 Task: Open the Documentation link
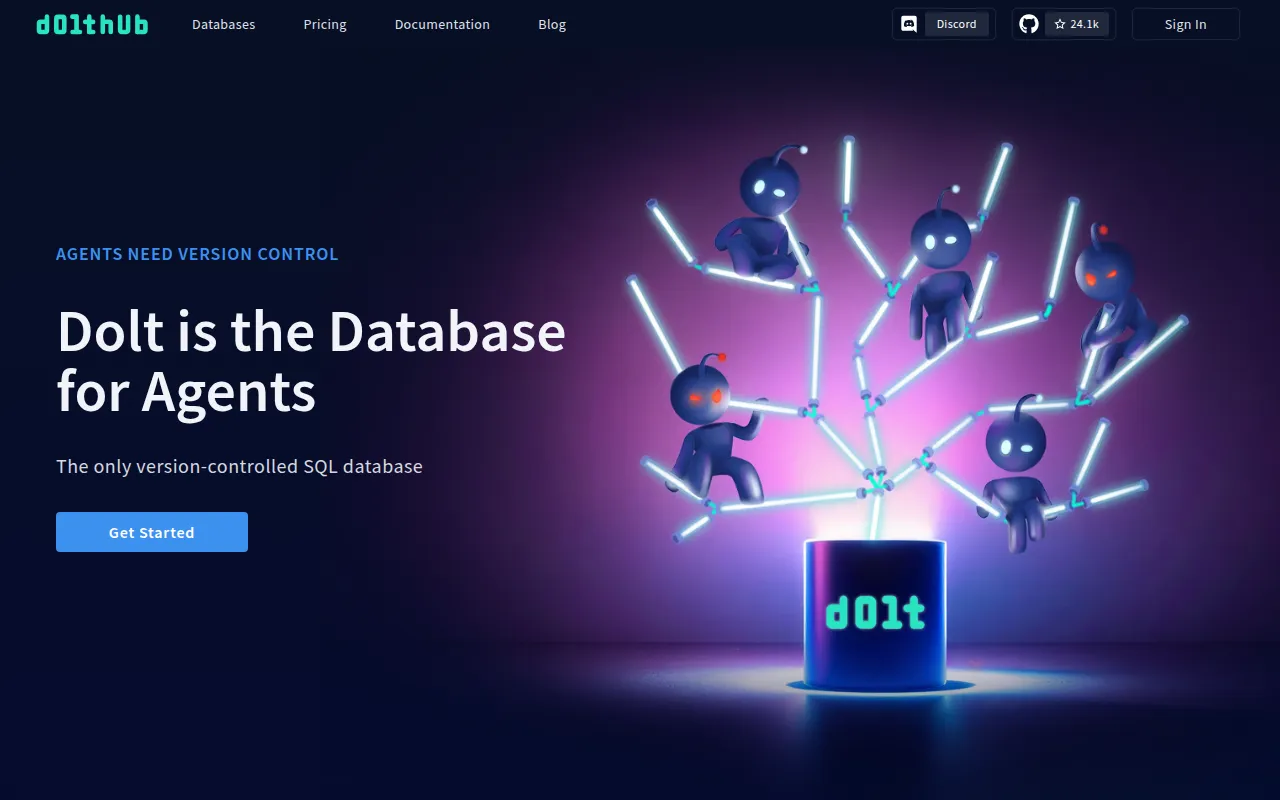[x=442, y=24]
